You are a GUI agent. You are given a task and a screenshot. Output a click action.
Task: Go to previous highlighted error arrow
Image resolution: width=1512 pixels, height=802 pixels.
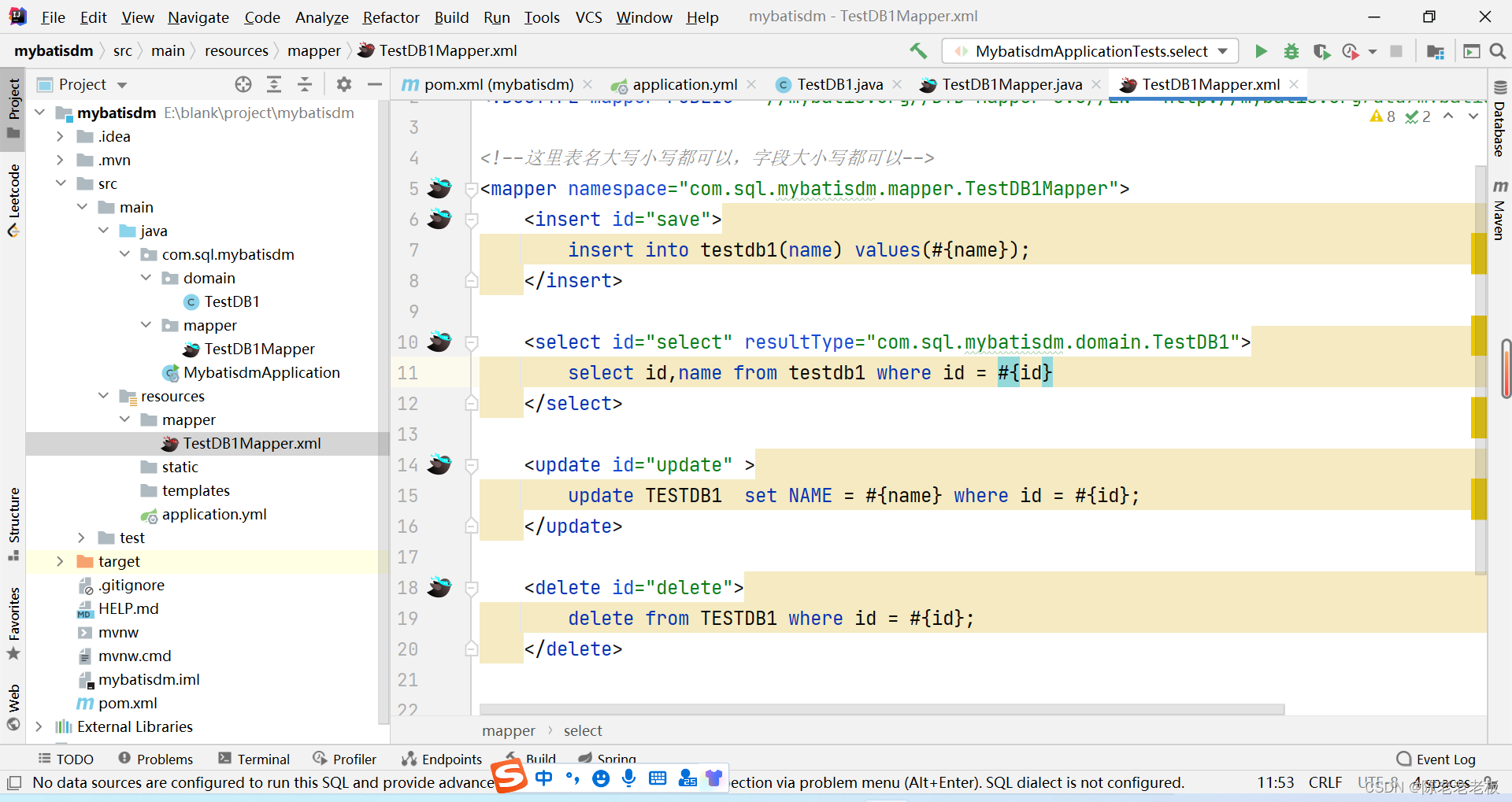point(1448,116)
